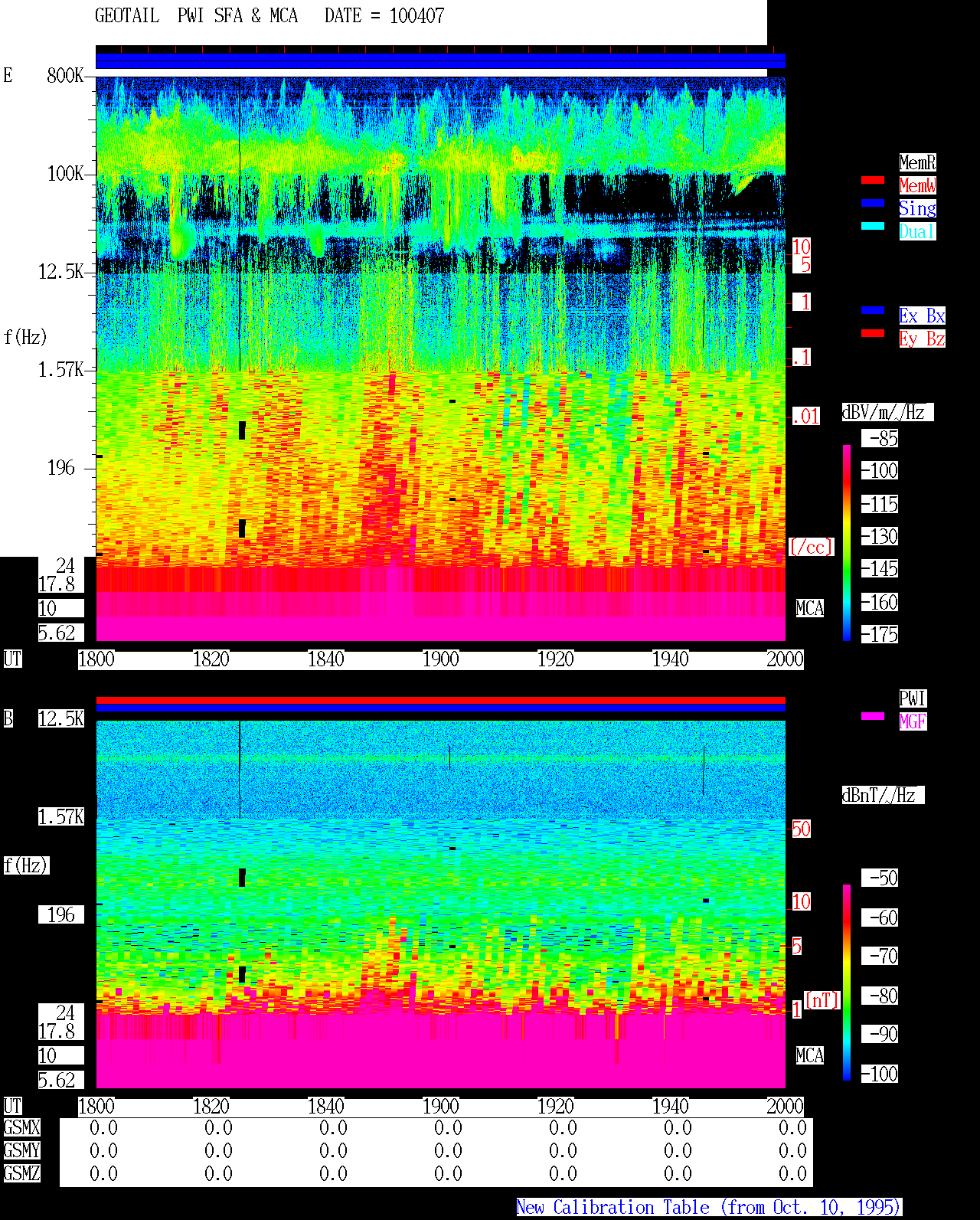Screen dimensions: 980x1220
Task: Click the Ex Bx legend label
Action: pyautogui.click(x=922, y=316)
